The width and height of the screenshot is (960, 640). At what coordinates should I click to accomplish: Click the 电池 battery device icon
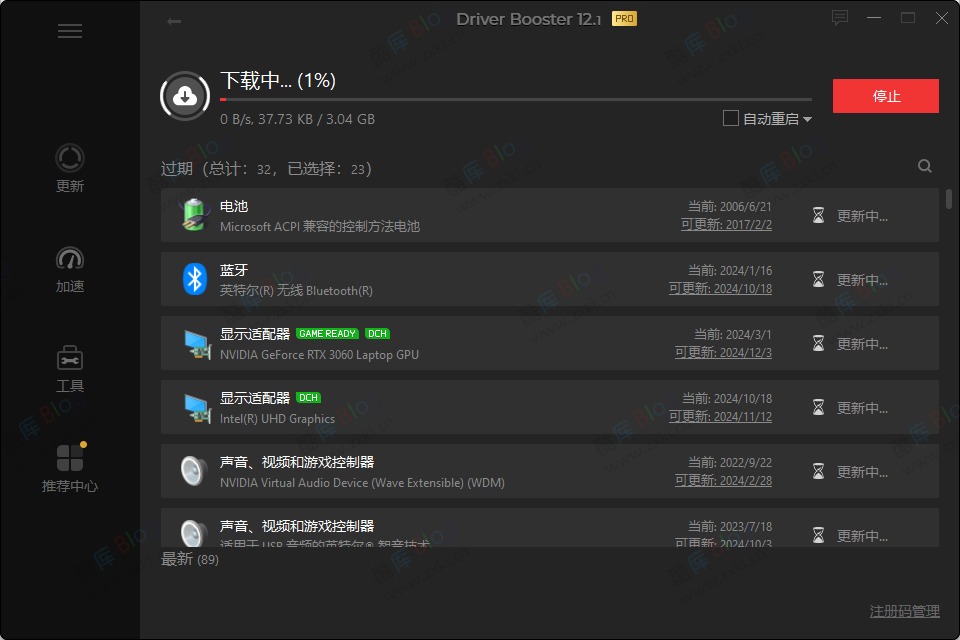pyautogui.click(x=193, y=215)
